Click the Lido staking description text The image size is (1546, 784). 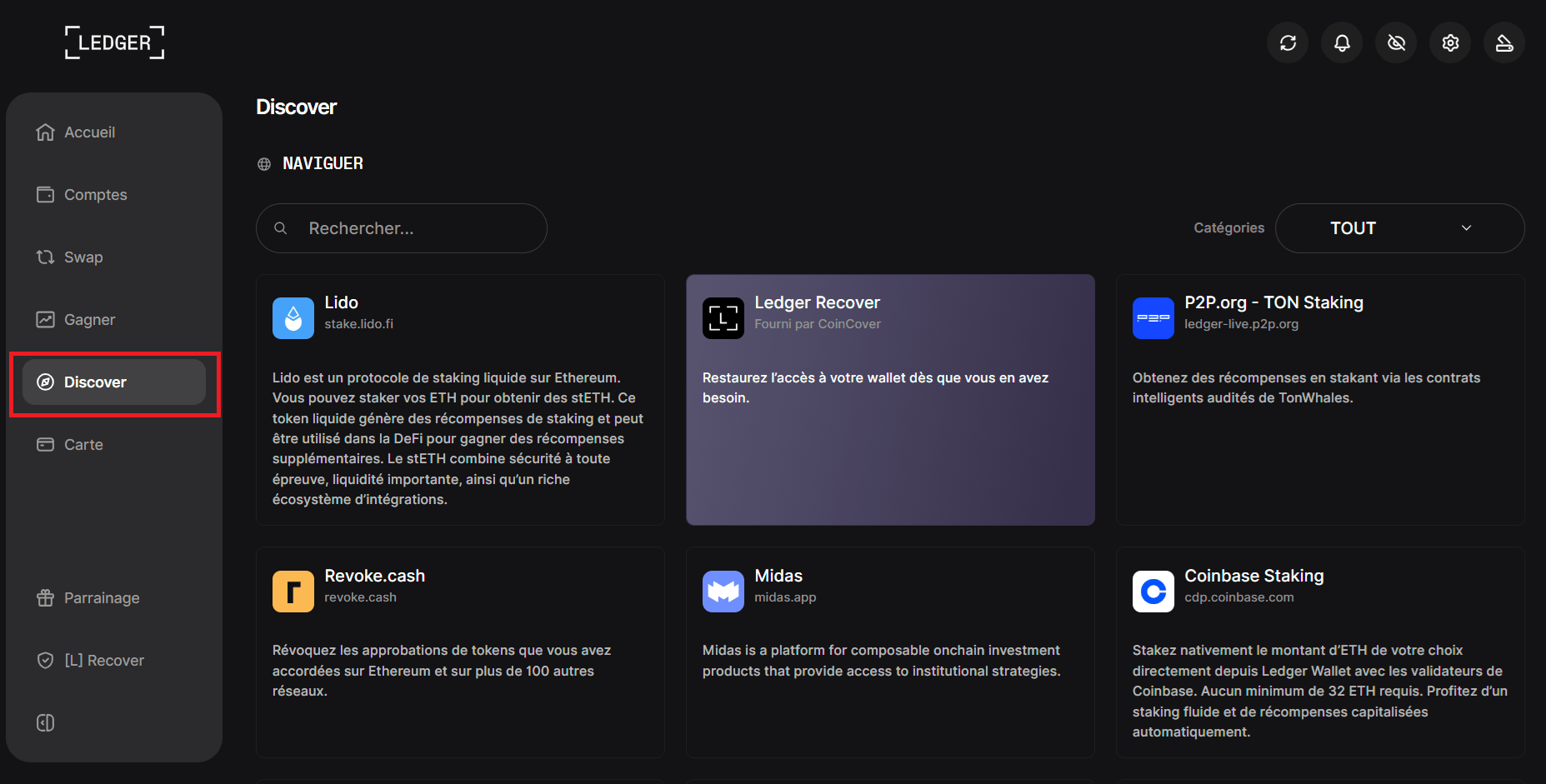click(458, 439)
